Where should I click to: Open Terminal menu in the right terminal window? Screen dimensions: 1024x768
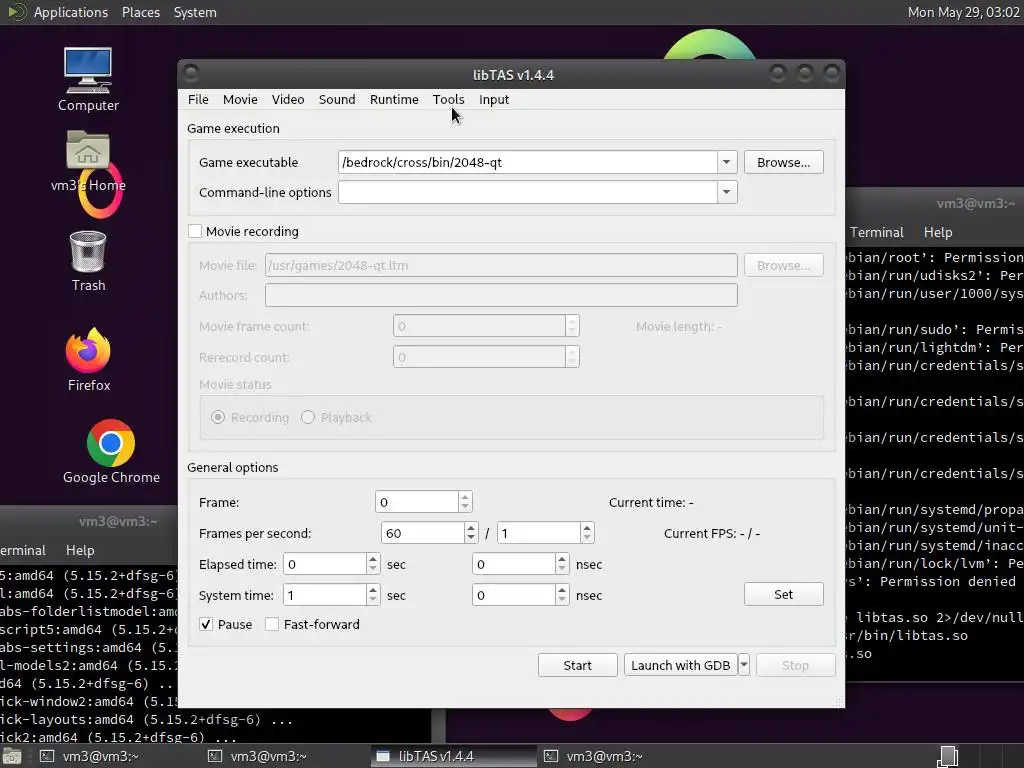click(876, 232)
